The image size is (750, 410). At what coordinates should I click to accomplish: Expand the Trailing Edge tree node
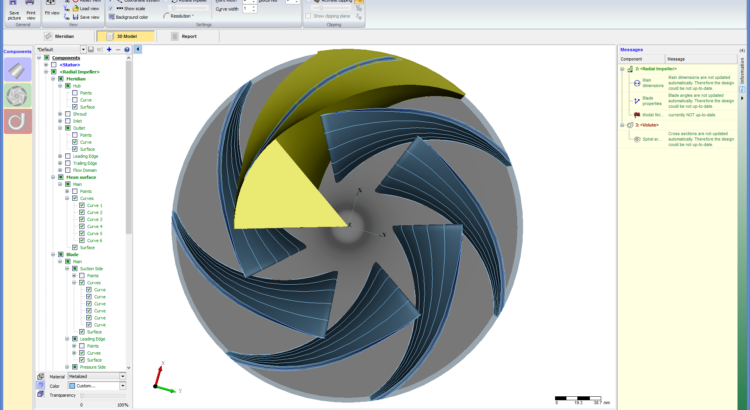(x=60, y=163)
